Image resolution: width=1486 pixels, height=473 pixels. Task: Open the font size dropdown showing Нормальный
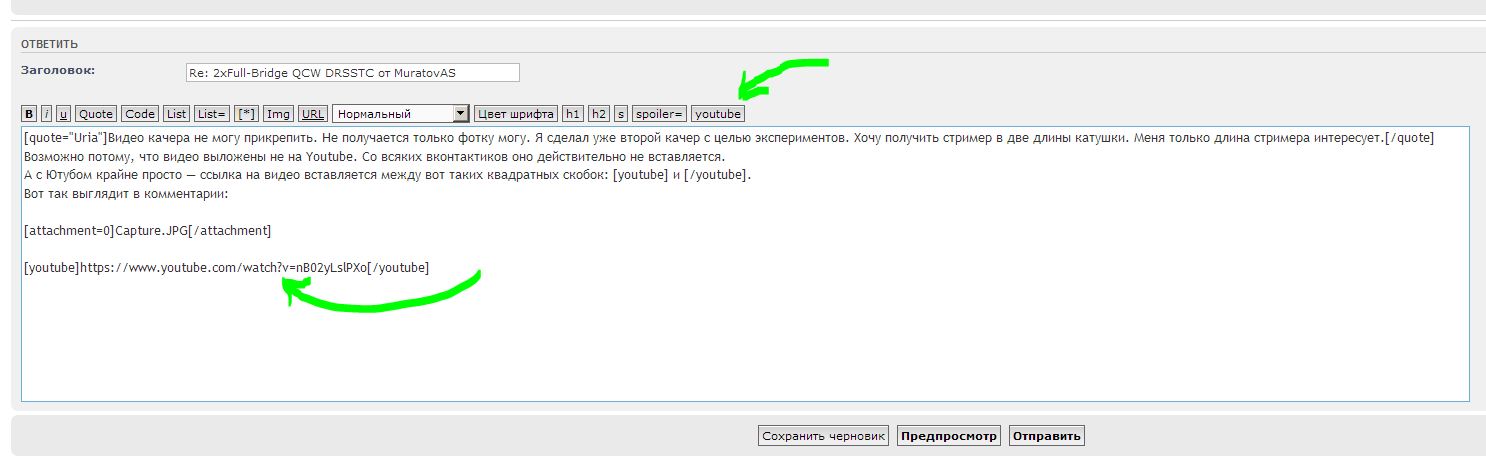point(401,114)
